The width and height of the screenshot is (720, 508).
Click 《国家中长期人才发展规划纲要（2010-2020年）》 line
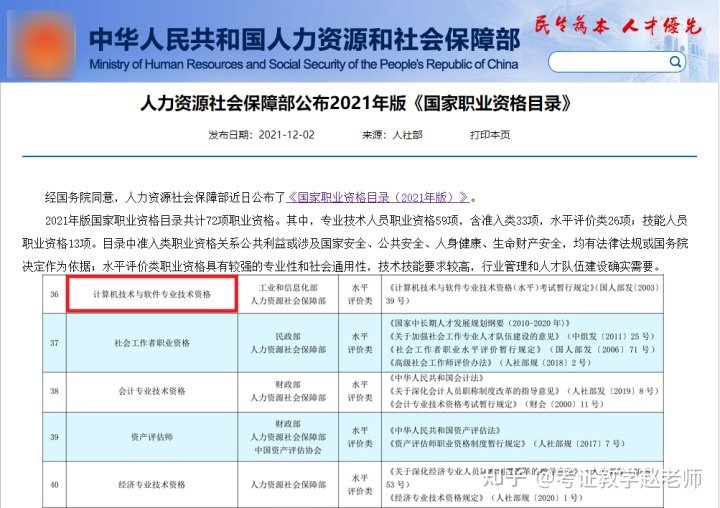pos(479,323)
